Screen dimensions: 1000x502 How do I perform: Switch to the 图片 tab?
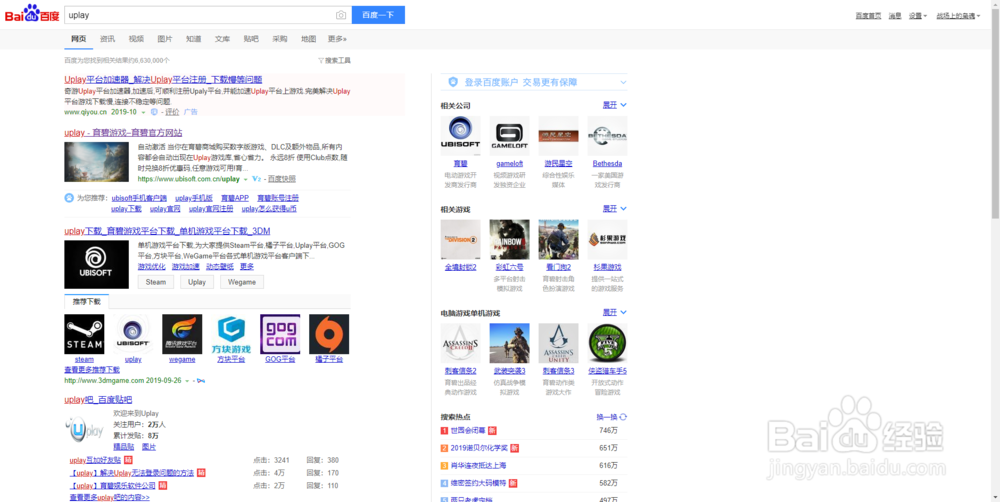coord(165,39)
